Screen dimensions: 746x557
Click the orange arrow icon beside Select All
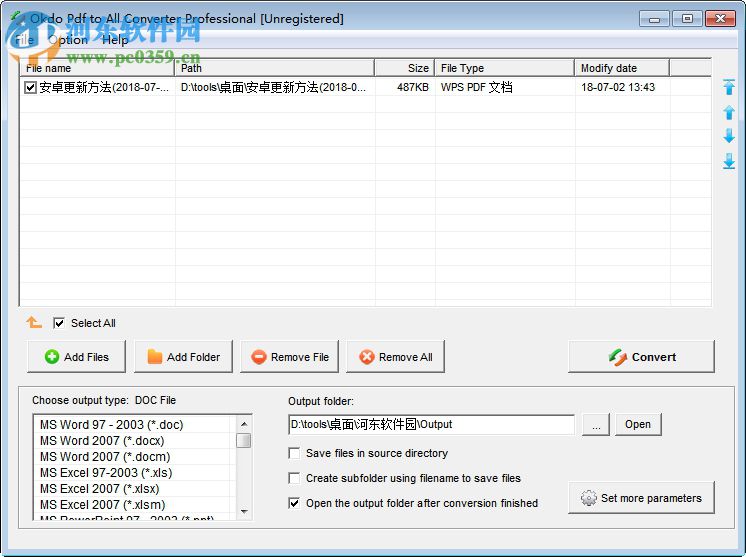[x=34, y=322]
